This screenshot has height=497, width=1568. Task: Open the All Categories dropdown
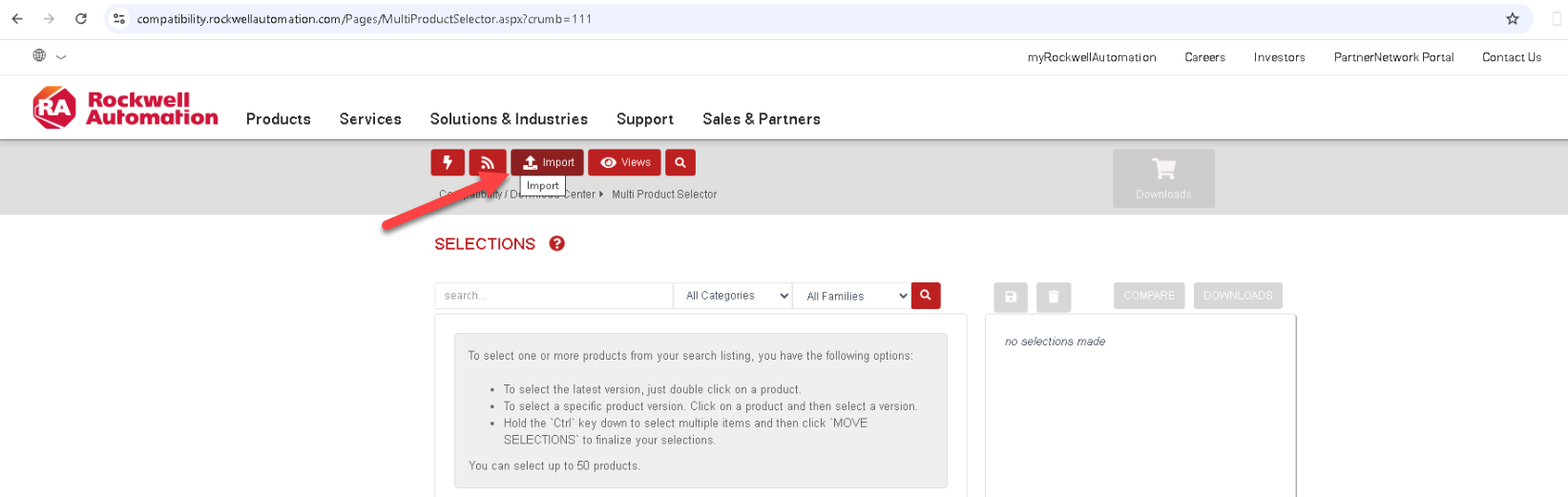(734, 296)
